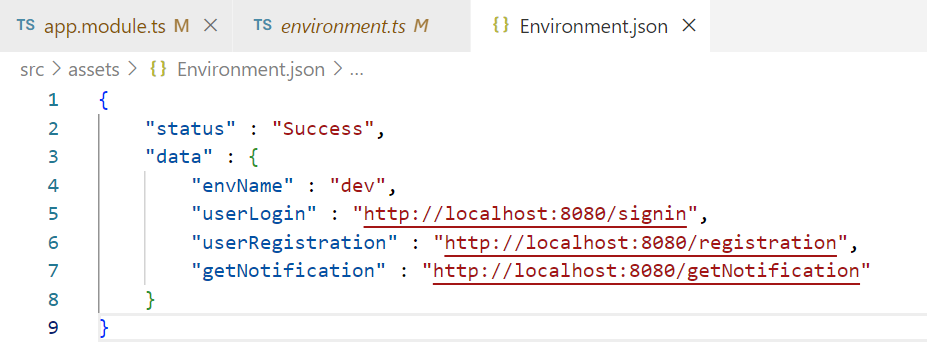Open the environment.ts tab
The width and height of the screenshot is (927, 364).
point(352,26)
